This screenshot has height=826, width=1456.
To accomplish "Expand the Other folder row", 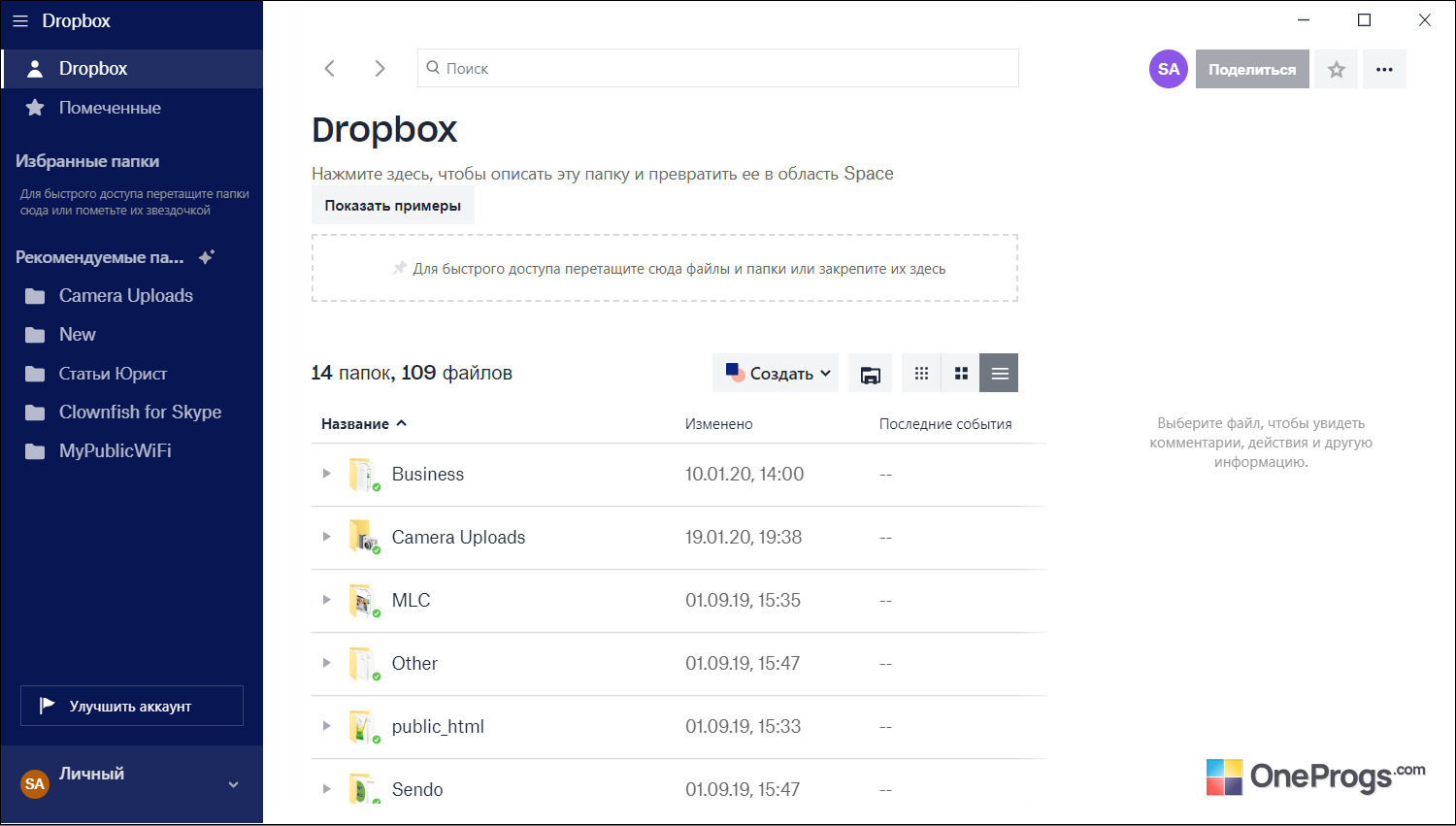I will coord(327,663).
